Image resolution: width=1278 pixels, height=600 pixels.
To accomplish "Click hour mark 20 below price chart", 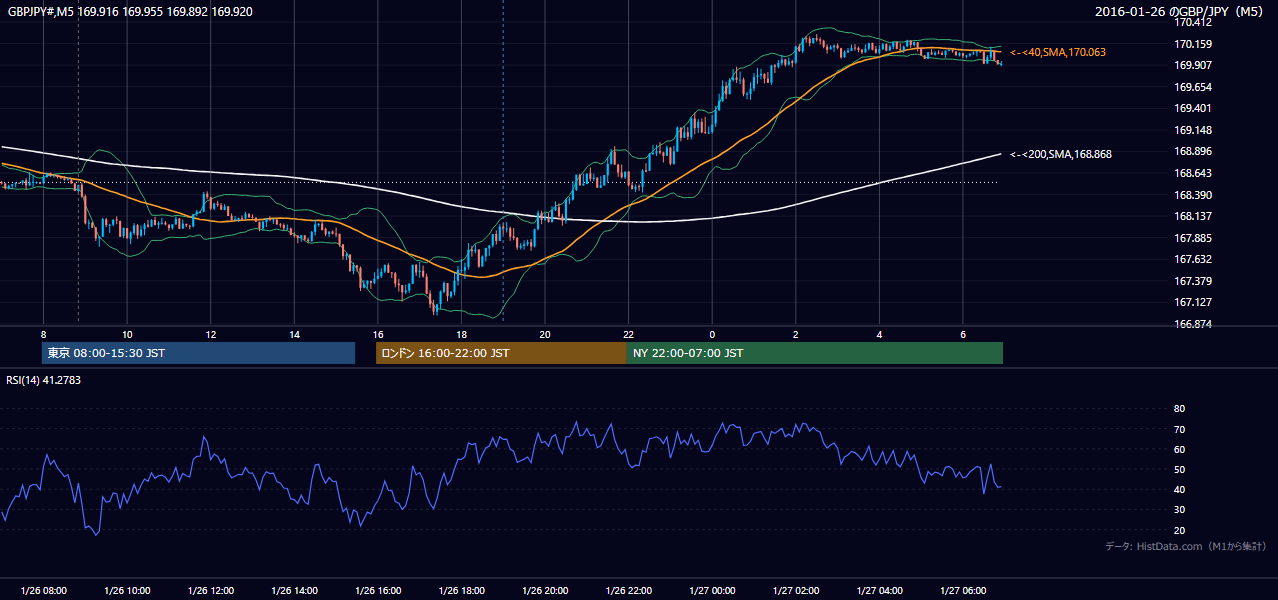I will point(545,334).
